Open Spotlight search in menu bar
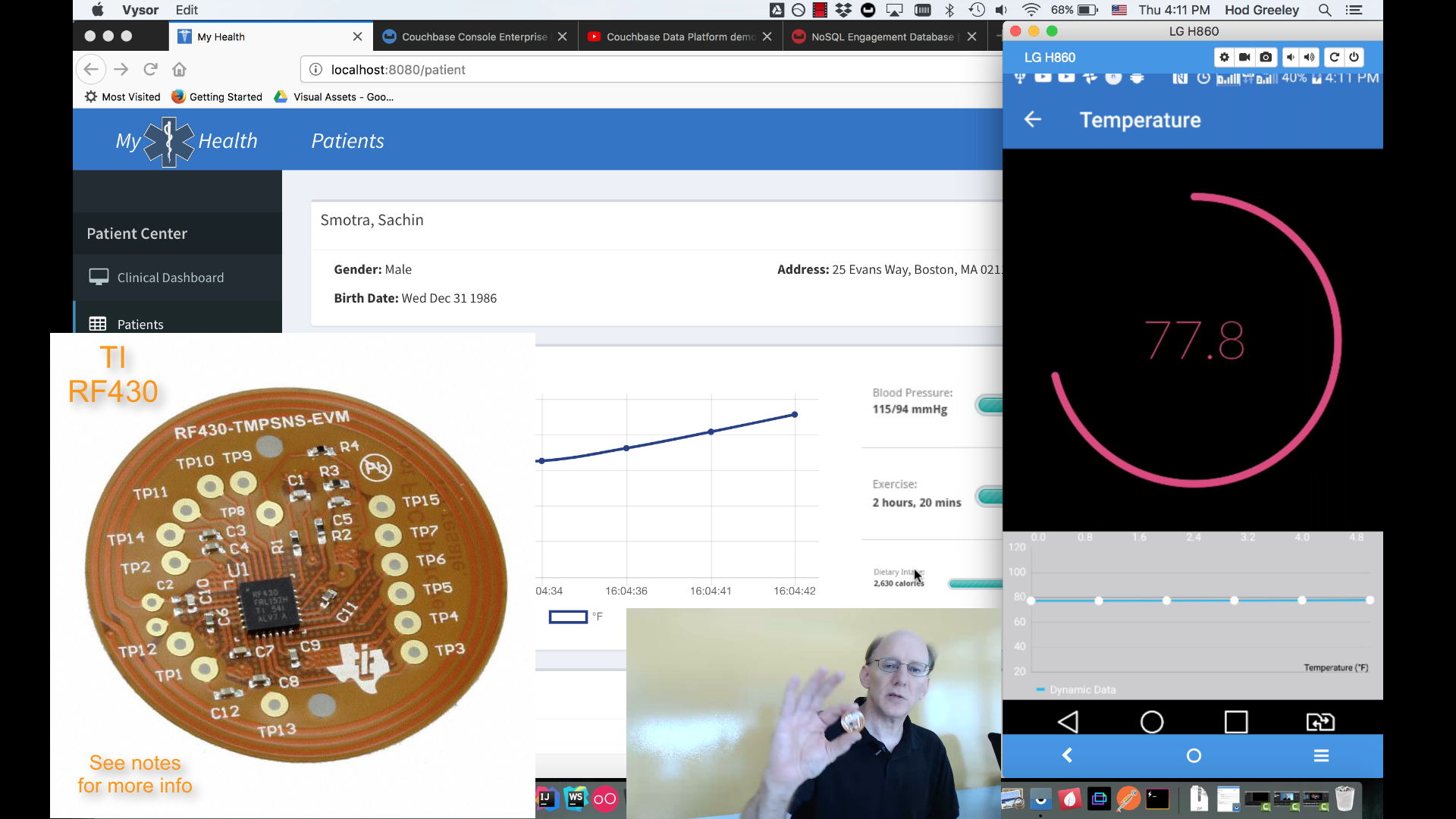Image resolution: width=1456 pixels, height=819 pixels. (x=1325, y=10)
